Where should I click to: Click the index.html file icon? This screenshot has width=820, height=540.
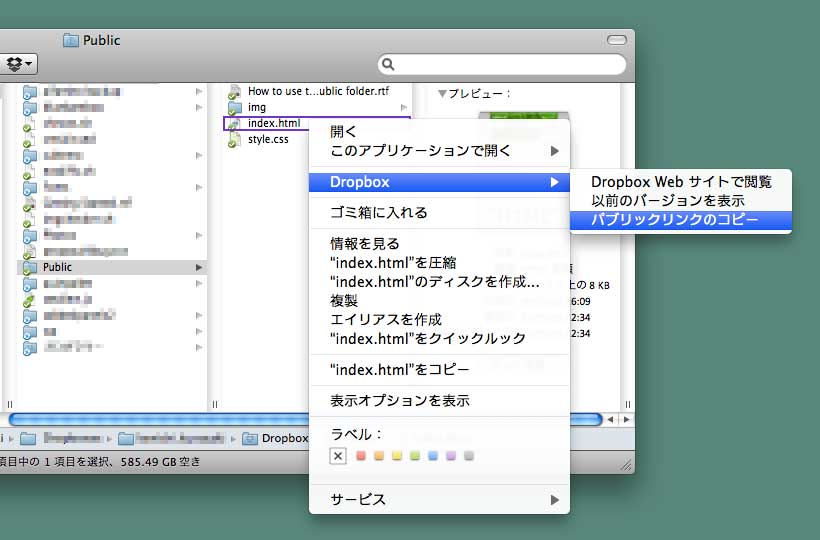234,124
